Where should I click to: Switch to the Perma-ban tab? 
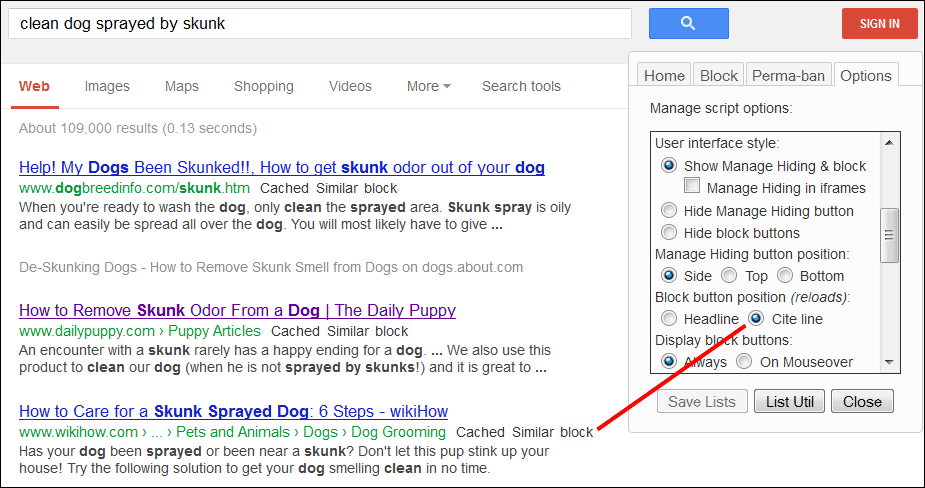click(789, 76)
